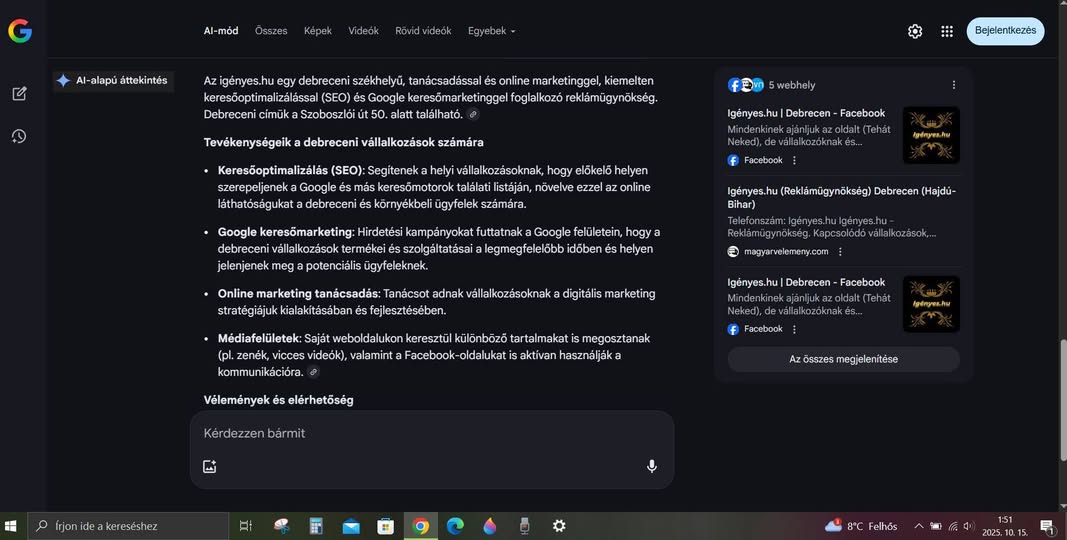This screenshot has width=1067, height=540.
Task: Click Az összes megjelenítése button
Action: click(843, 359)
